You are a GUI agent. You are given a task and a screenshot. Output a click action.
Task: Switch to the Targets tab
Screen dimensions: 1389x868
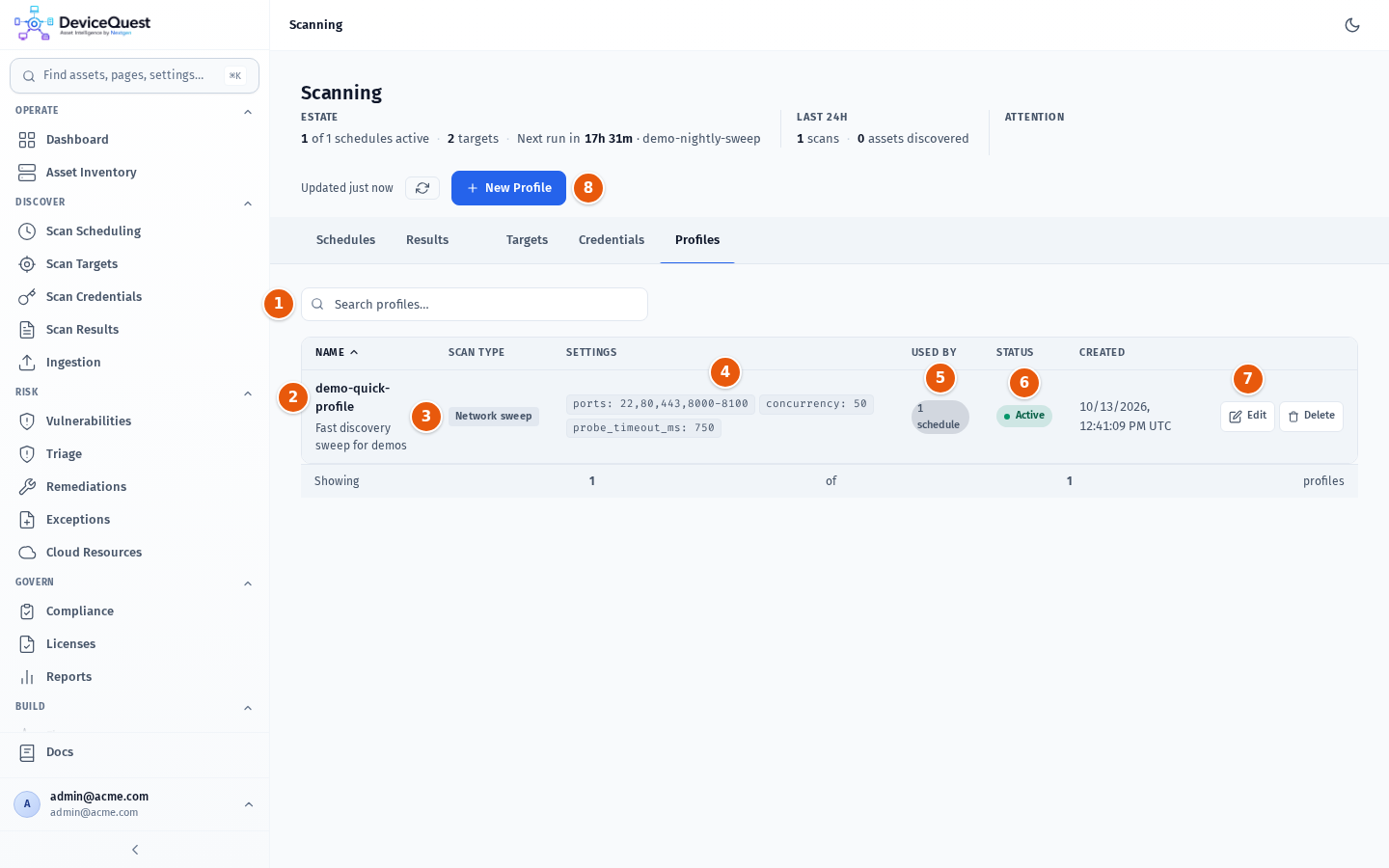(527, 240)
